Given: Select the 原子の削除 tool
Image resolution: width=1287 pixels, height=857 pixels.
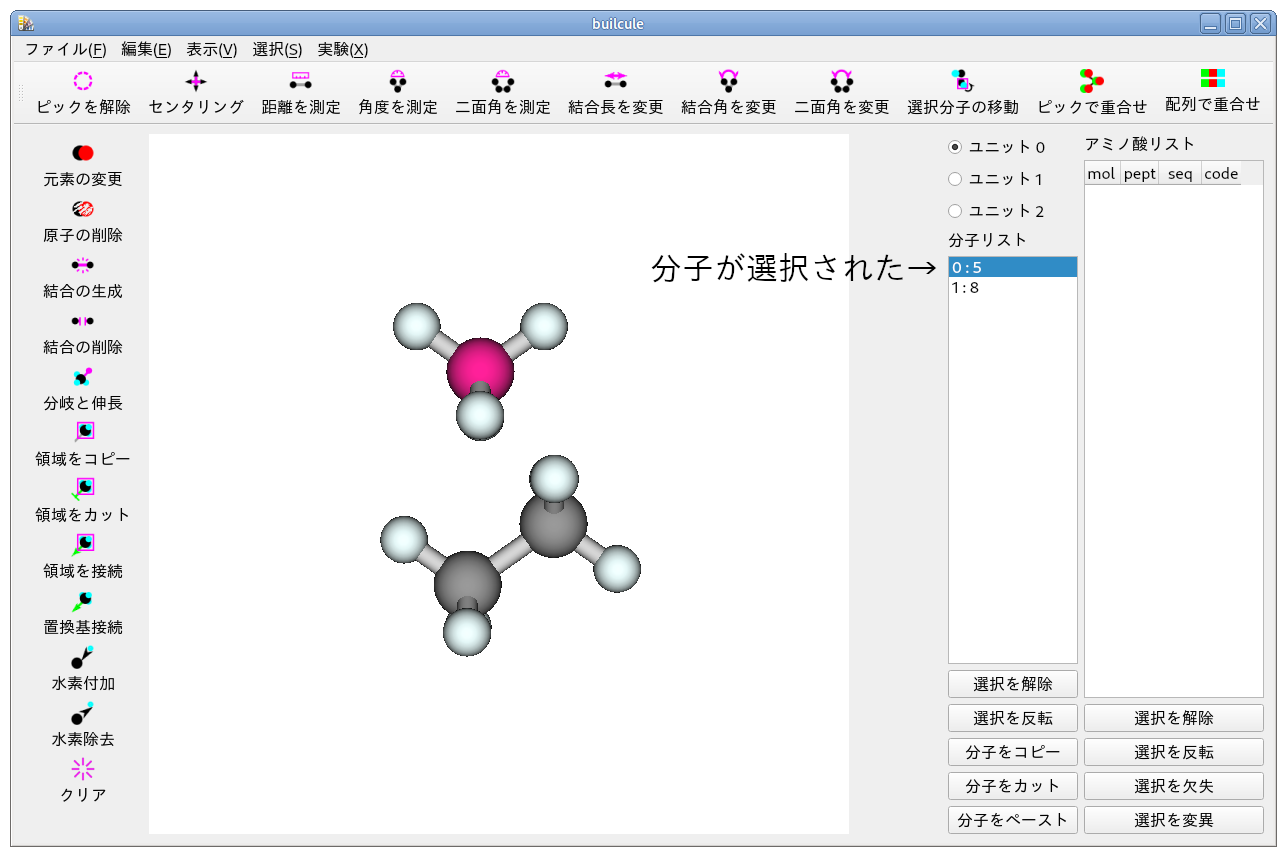Looking at the screenshot, I should pos(82,216).
